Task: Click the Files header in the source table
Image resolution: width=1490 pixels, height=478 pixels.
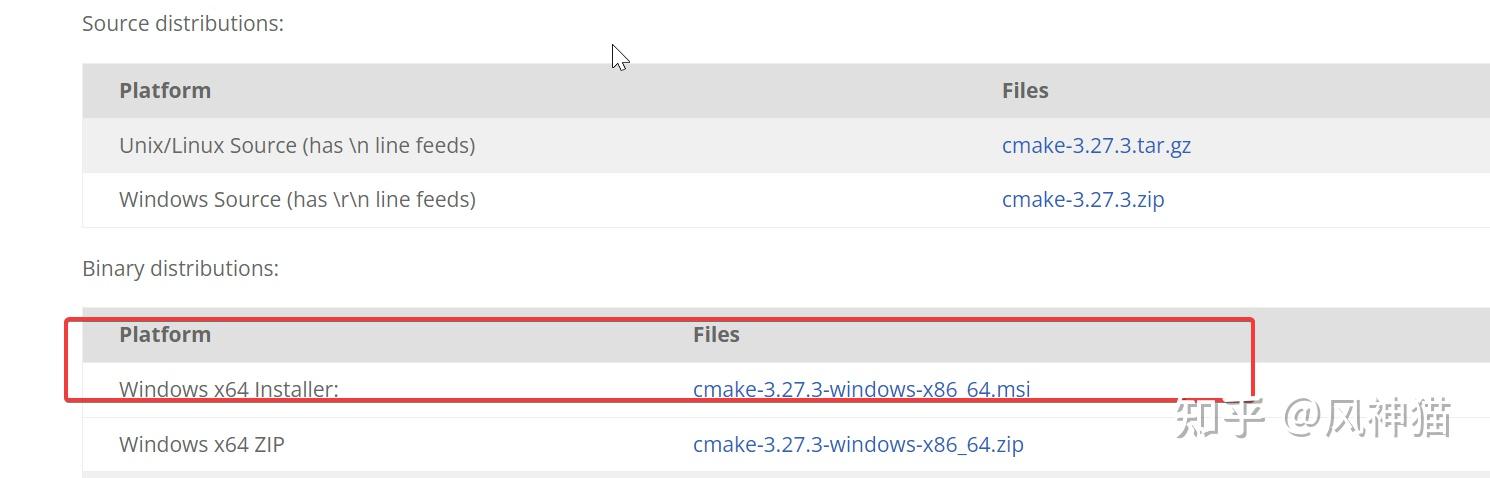Action: coord(1025,90)
